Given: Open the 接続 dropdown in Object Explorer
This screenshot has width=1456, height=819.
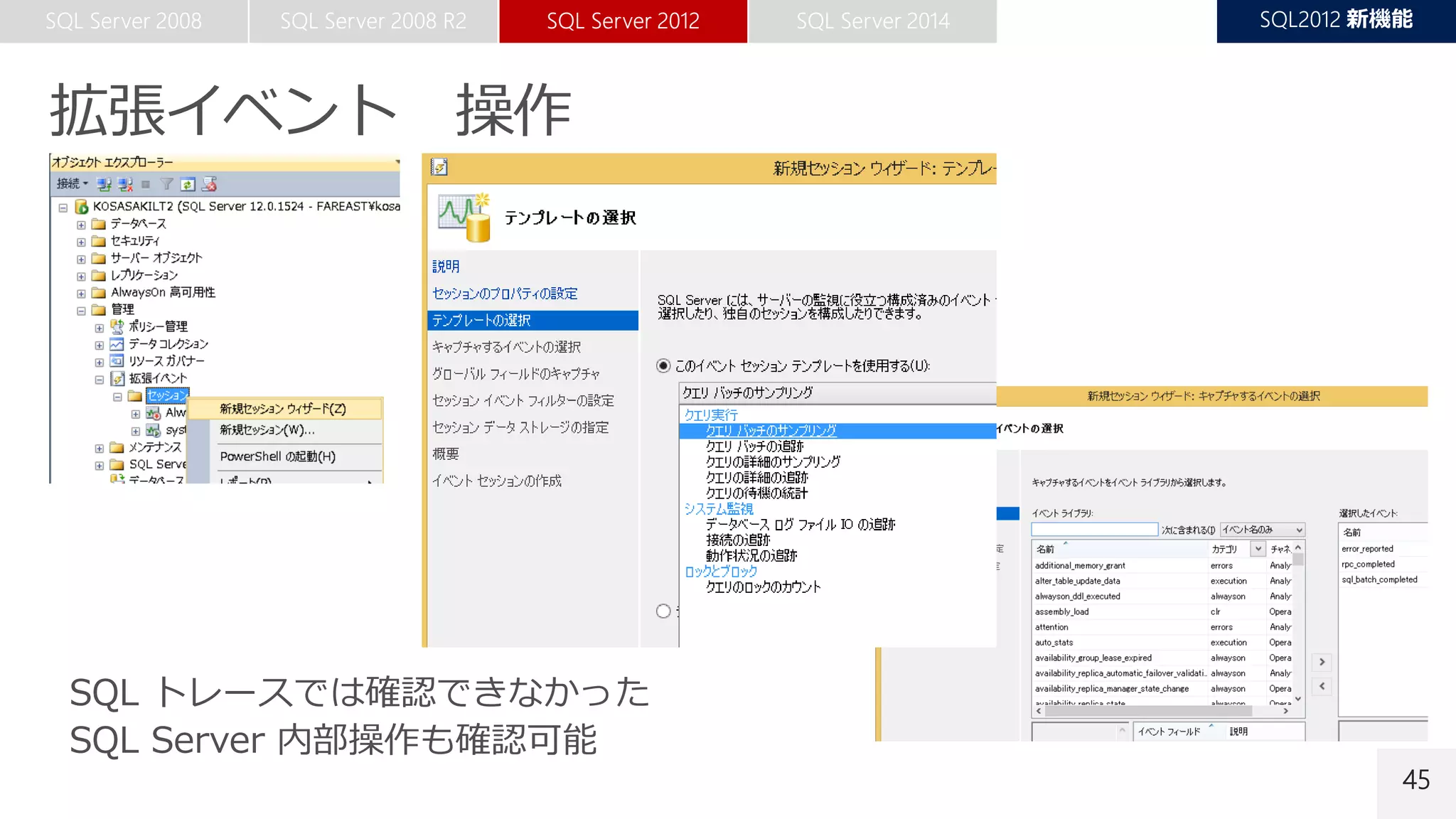Looking at the screenshot, I should tap(73, 184).
